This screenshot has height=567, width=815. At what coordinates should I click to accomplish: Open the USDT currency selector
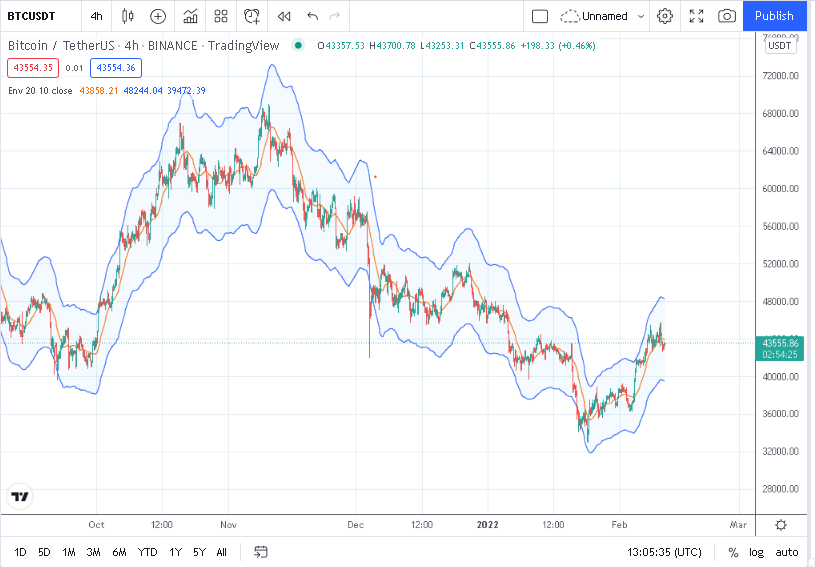tap(780, 45)
